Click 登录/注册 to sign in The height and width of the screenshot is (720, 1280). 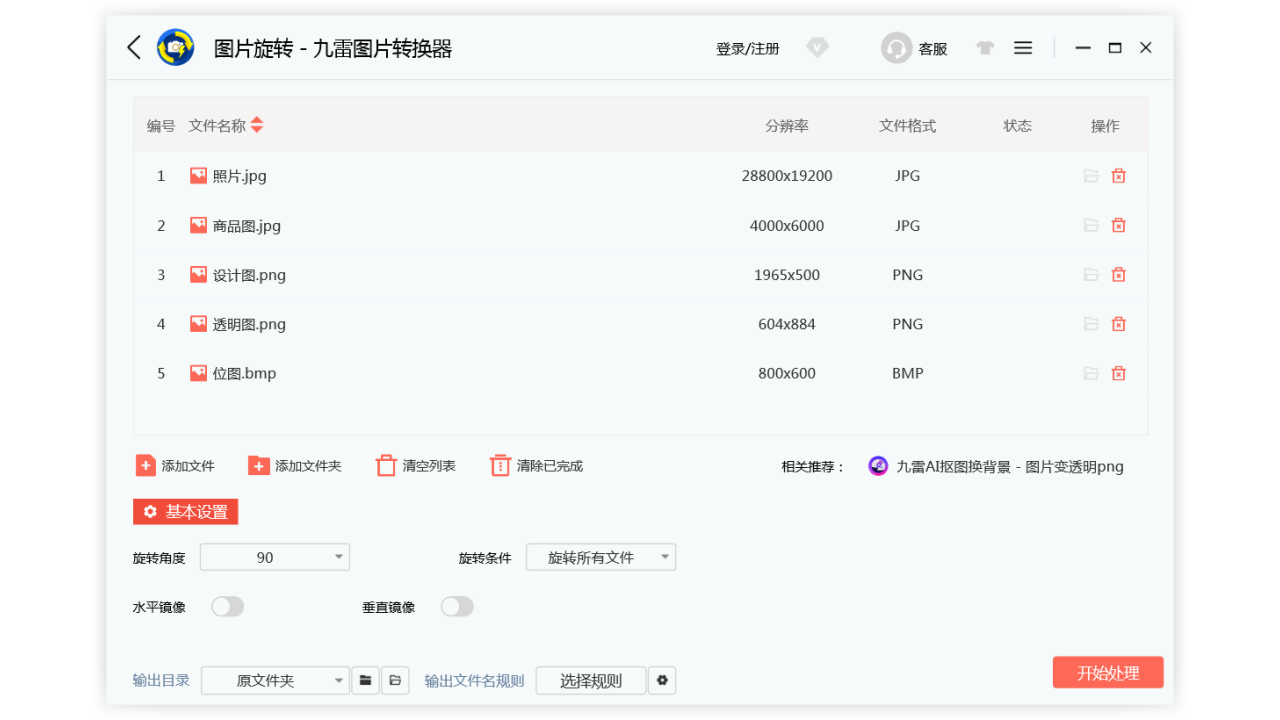747,47
